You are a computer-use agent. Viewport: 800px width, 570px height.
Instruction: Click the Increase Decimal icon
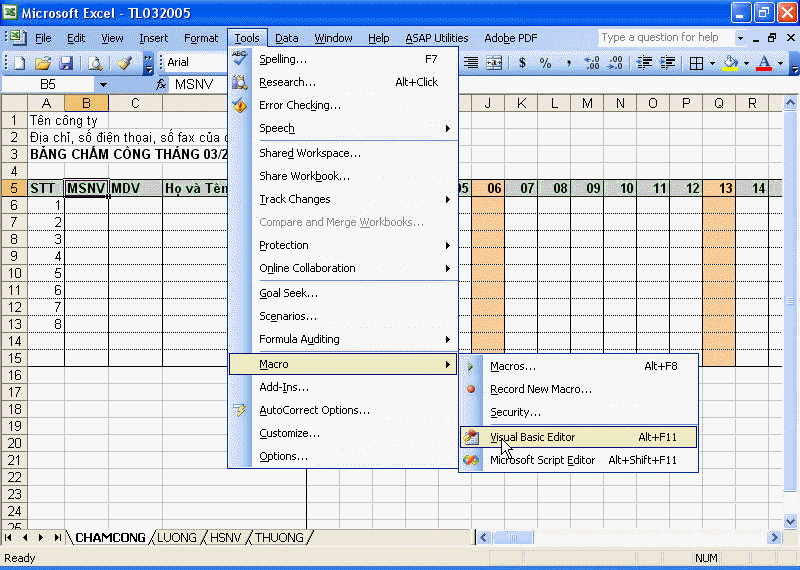pyautogui.click(x=591, y=63)
